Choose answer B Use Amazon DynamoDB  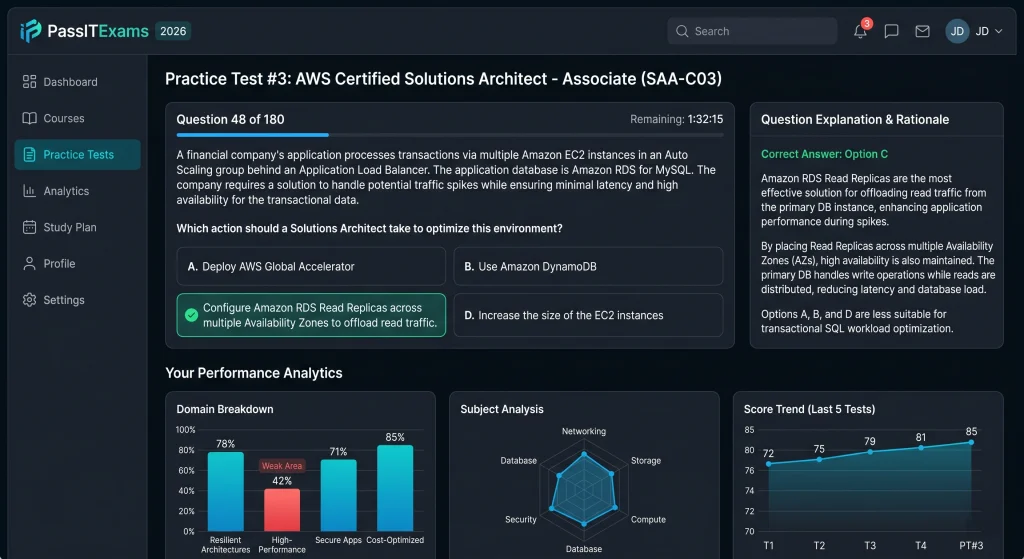click(x=588, y=266)
